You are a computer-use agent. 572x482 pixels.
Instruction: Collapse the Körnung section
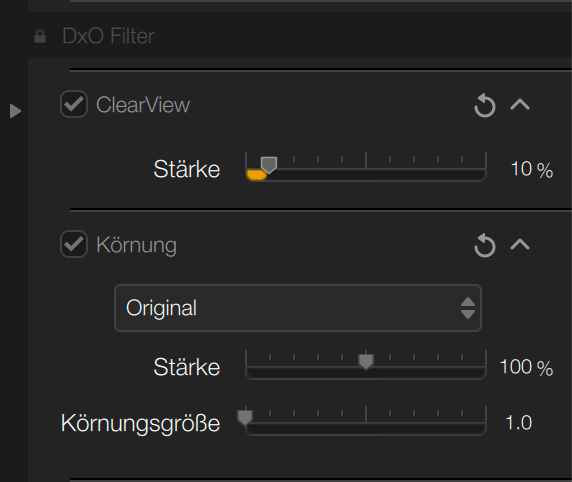(520, 244)
